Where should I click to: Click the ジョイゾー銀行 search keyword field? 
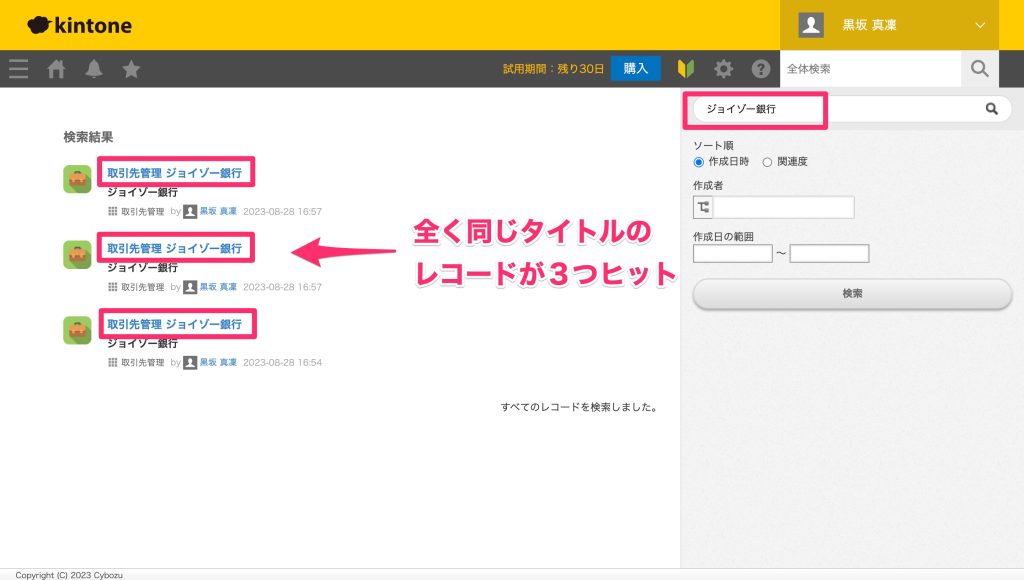tap(839, 109)
